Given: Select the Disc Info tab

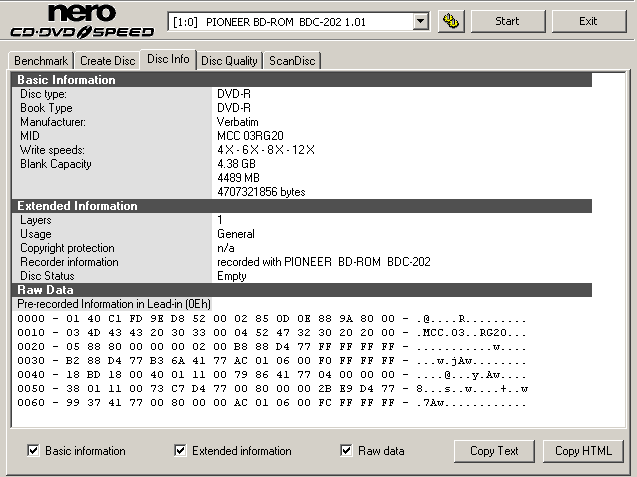Looking at the screenshot, I should click(167, 60).
